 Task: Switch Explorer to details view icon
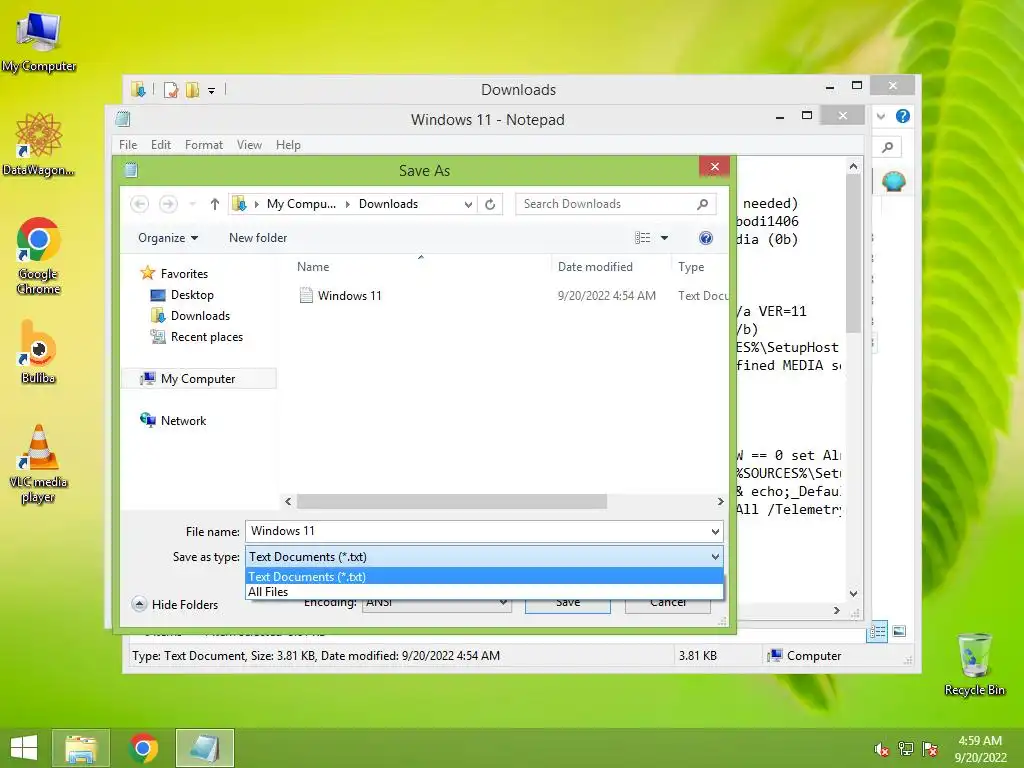877,631
